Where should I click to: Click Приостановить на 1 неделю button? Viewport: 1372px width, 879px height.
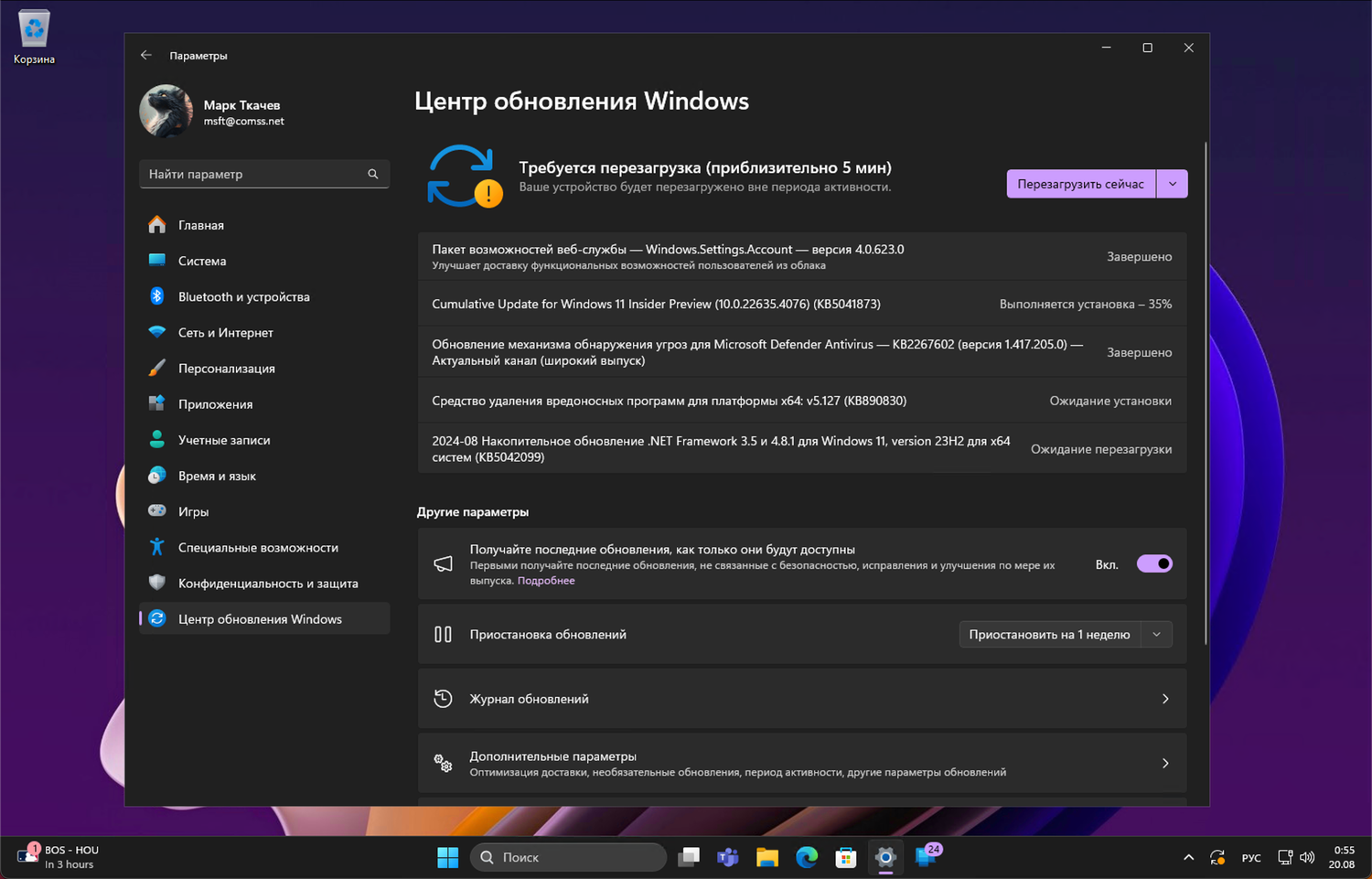[x=1050, y=634]
